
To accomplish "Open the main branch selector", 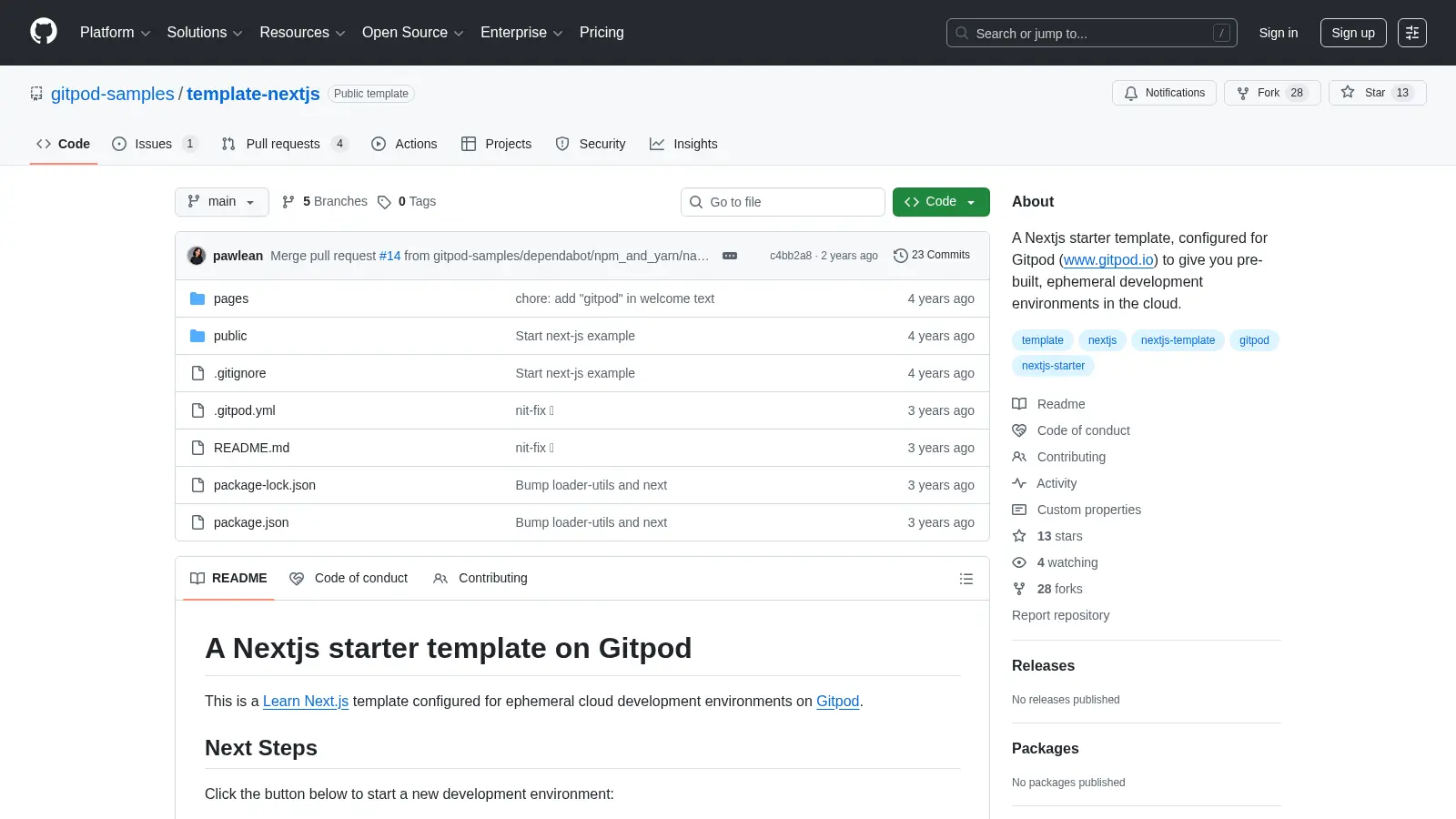I will tap(222, 202).
